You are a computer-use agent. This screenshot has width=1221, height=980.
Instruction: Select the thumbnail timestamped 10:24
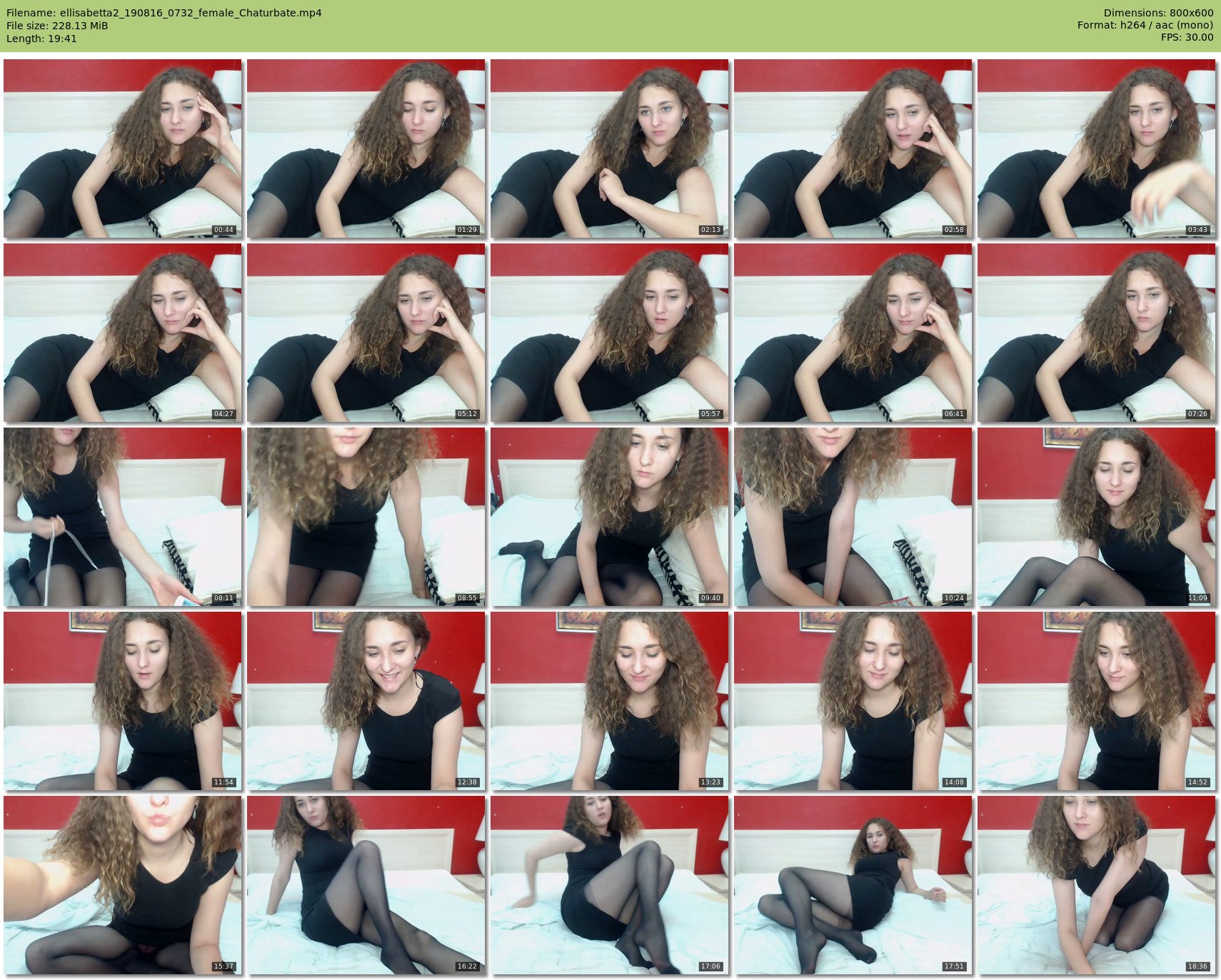pyautogui.click(x=853, y=517)
